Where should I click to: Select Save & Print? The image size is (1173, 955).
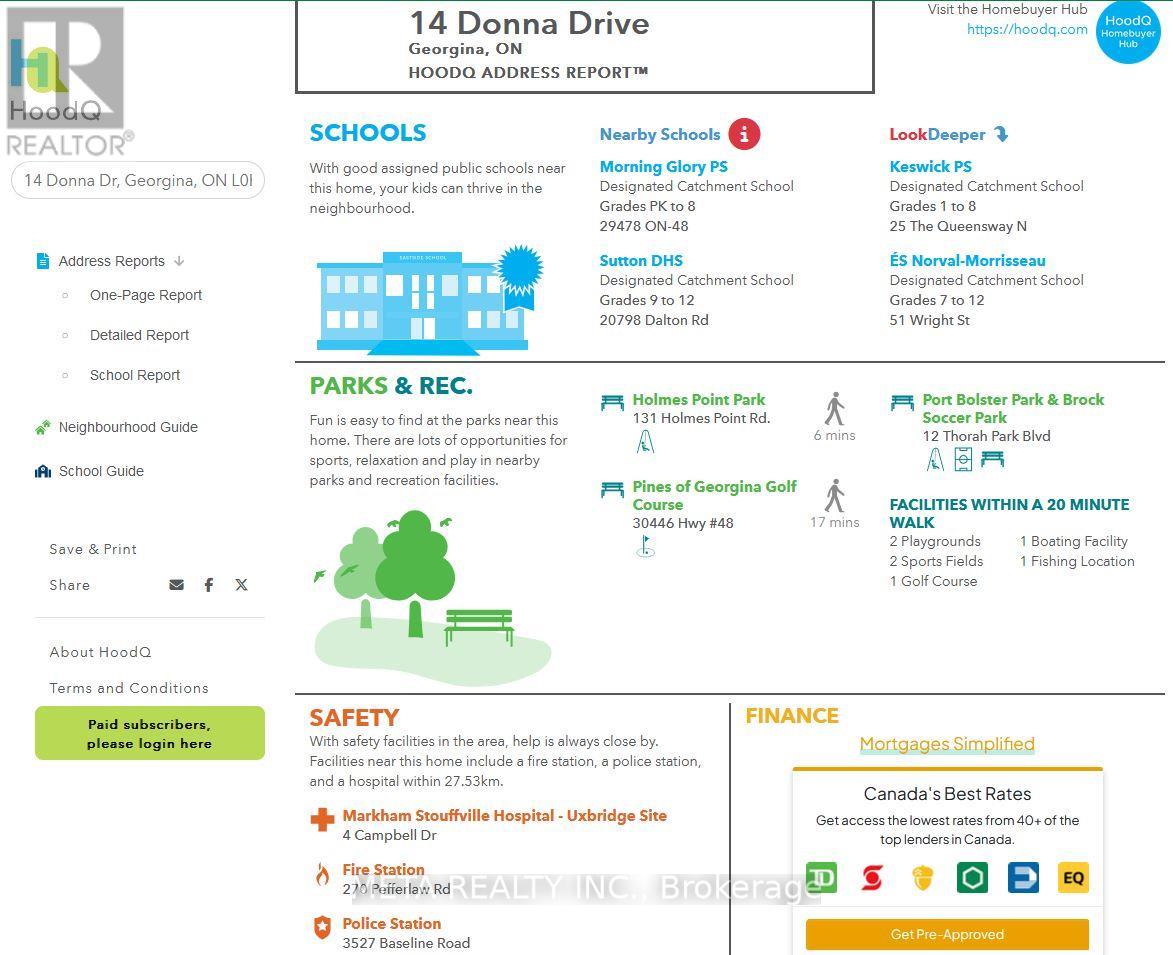tap(93, 549)
